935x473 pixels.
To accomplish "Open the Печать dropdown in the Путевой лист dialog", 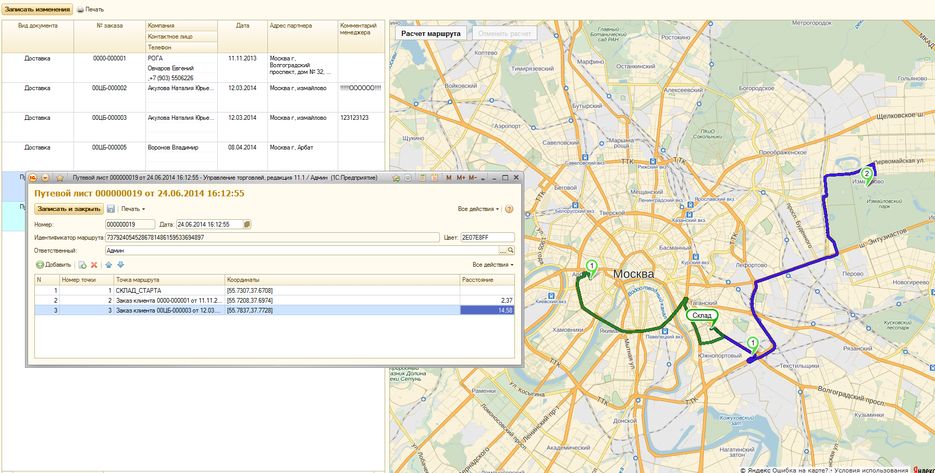I will click(x=133, y=209).
